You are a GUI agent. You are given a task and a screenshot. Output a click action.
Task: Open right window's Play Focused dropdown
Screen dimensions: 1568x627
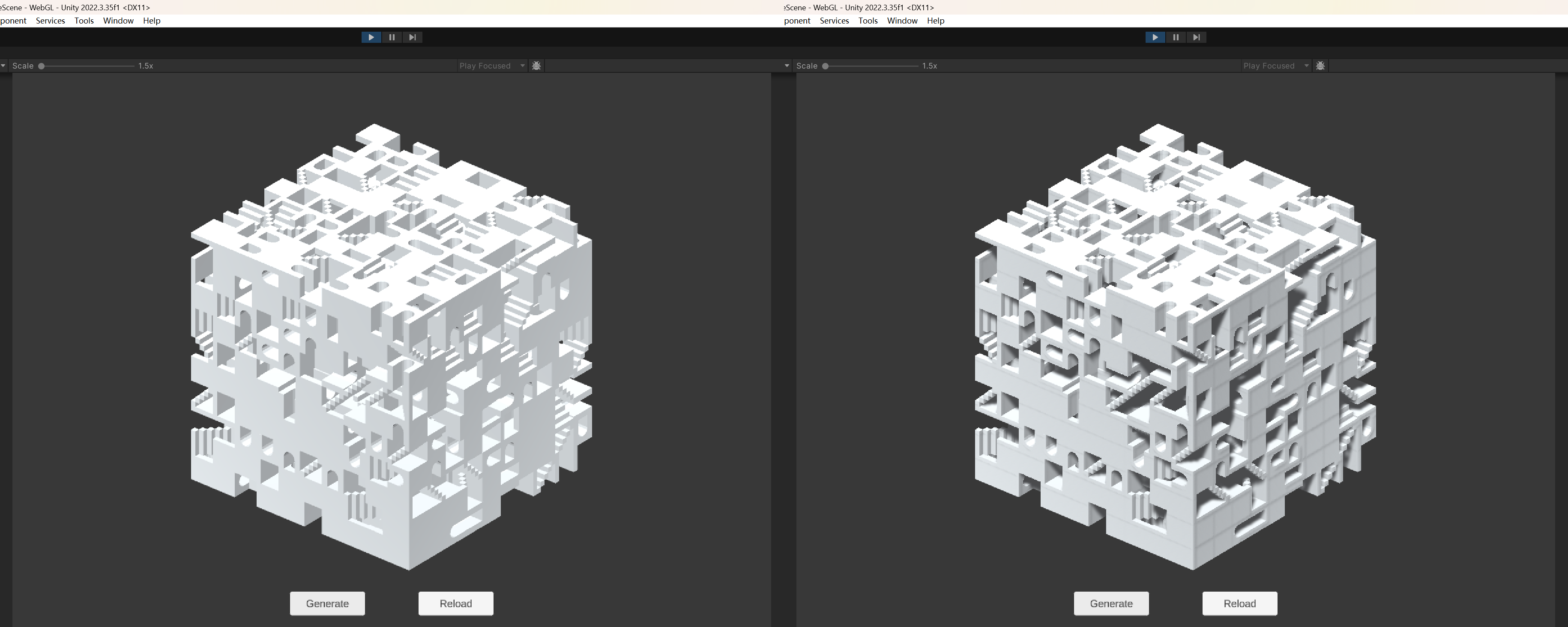pyautogui.click(x=1276, y=66)
